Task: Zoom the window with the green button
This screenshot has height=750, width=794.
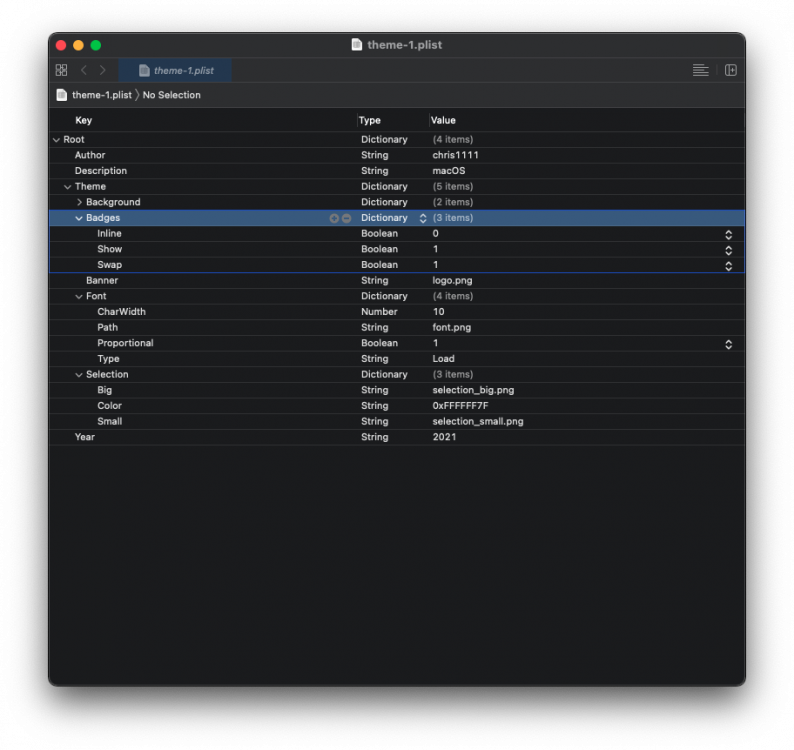Action: [96, 45]
